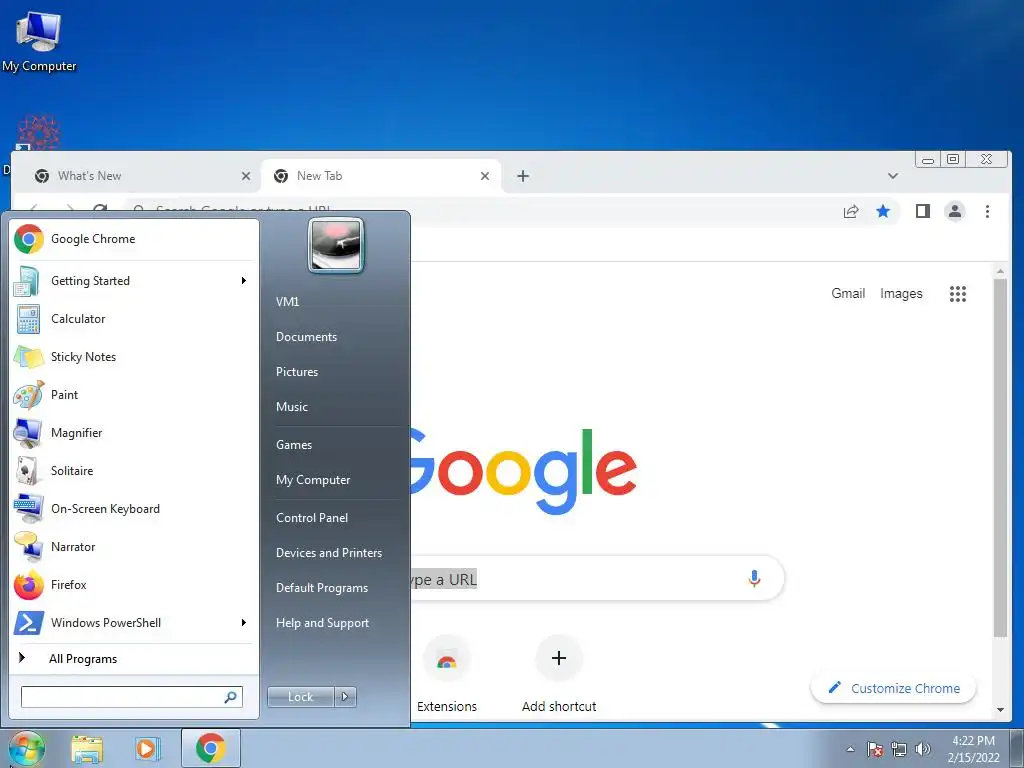Screen dimensions: 1024x768
Task: Launch Narrator from Start menu
Action: (x=134, y=547)
